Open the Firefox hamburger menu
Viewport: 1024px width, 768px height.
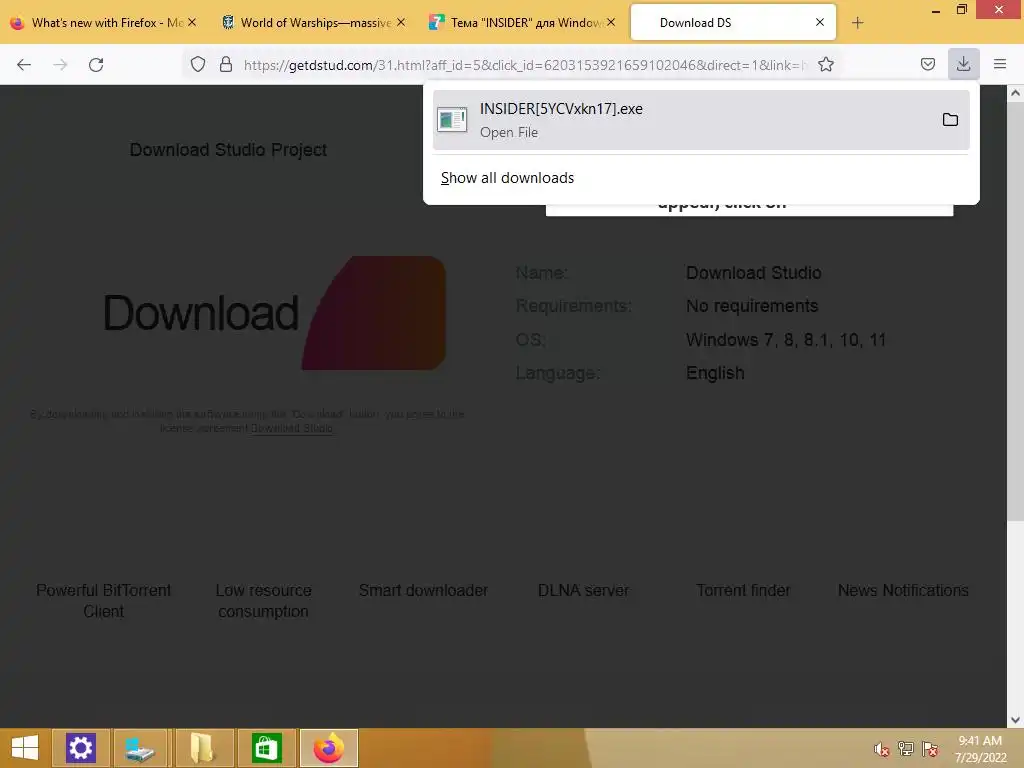click(x=1000, y=64)
